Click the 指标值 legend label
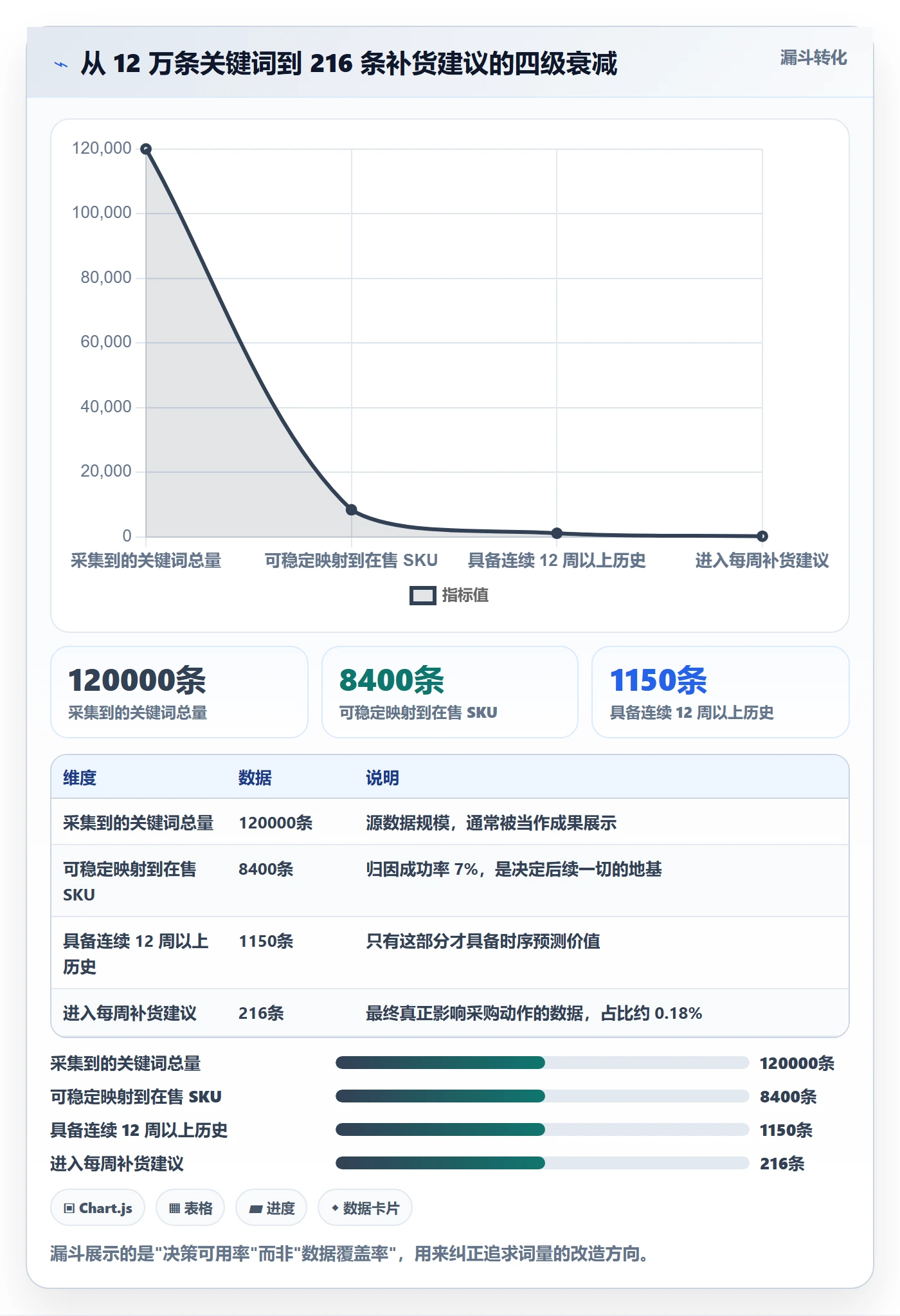 pyautogui.click(x=465, y=596)
